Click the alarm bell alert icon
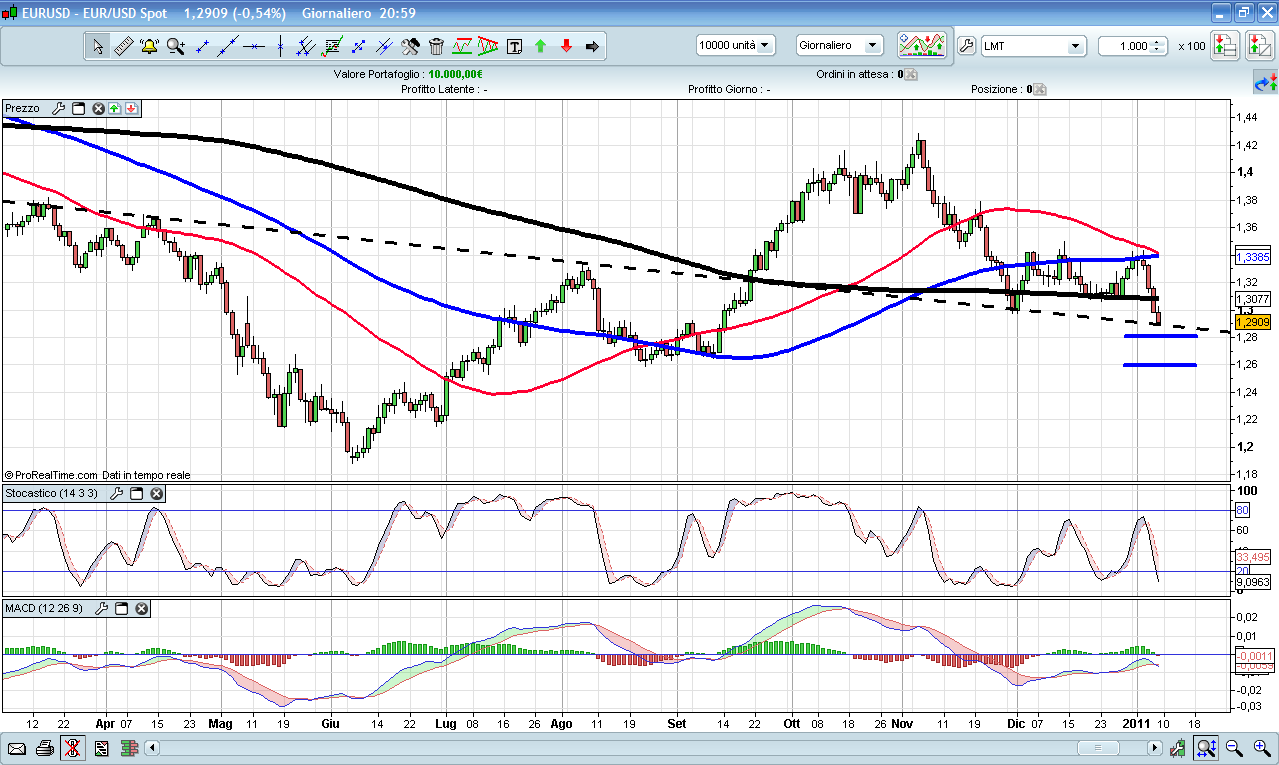This screenshot has width=1279, height=765. point(150,46)
